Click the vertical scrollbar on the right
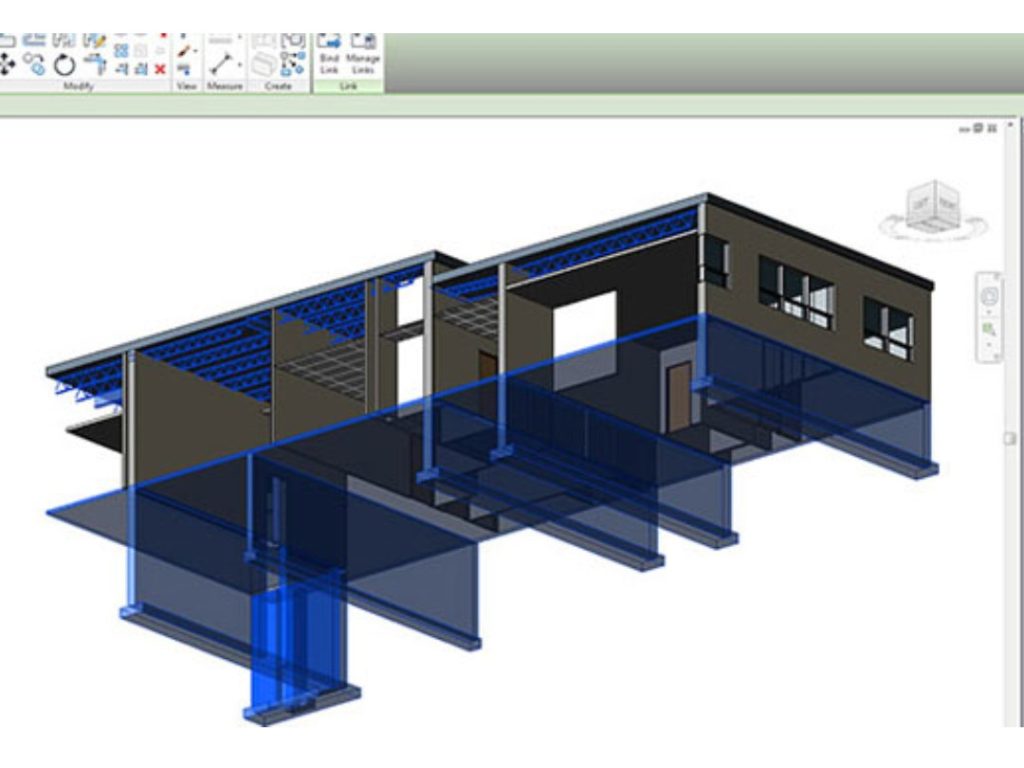 point(1012,437)
